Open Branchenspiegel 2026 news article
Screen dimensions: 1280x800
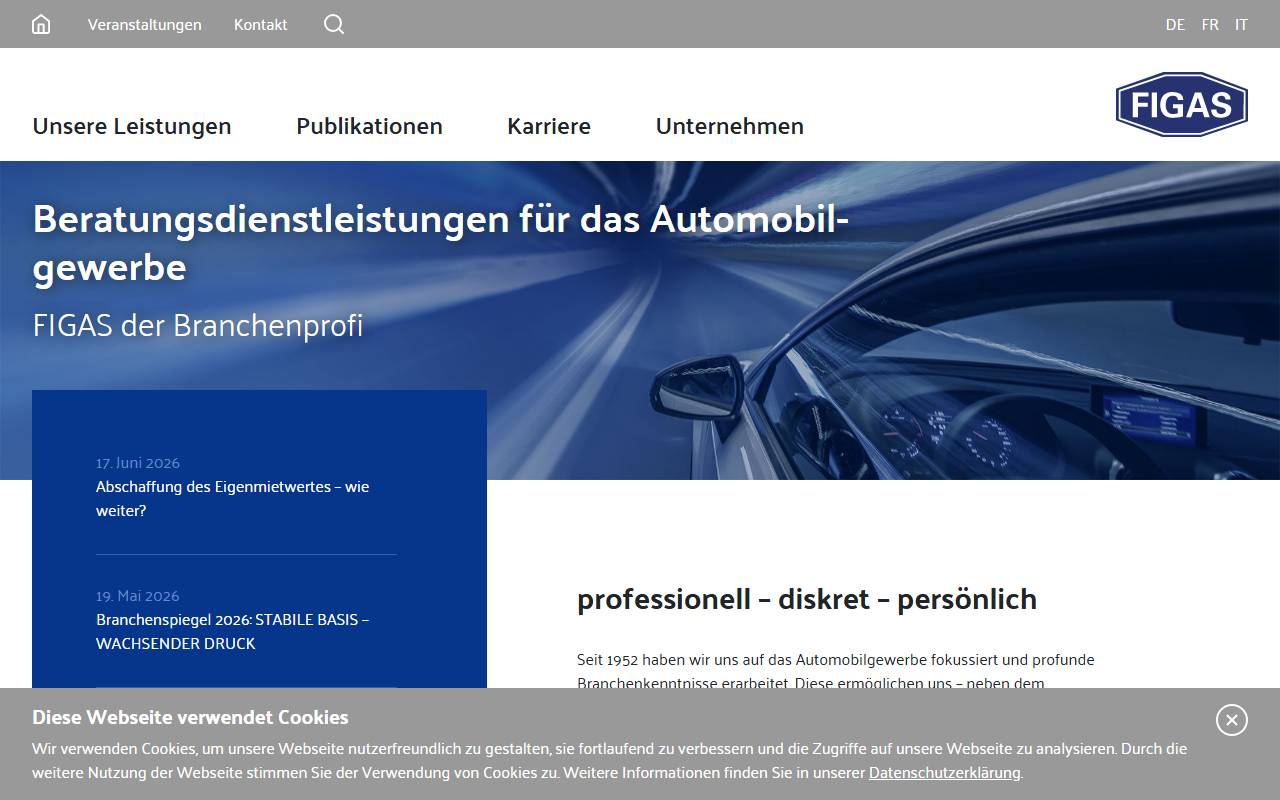click(233, 632)
